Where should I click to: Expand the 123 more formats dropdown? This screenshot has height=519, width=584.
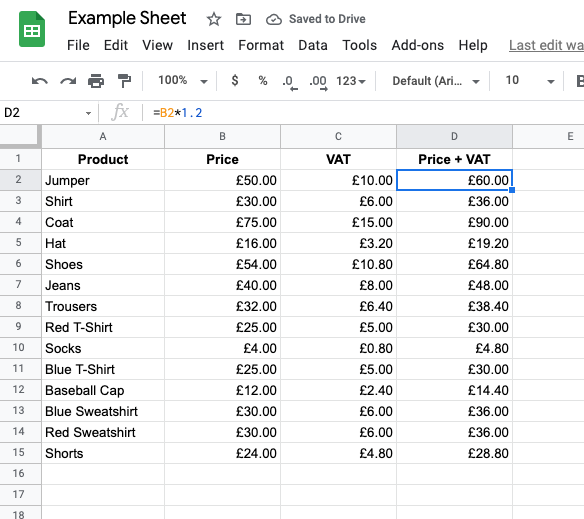pos(351,81)
